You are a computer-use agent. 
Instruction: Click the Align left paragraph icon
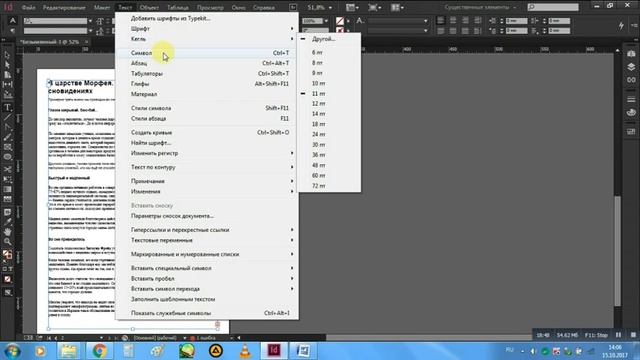(440, 20)
